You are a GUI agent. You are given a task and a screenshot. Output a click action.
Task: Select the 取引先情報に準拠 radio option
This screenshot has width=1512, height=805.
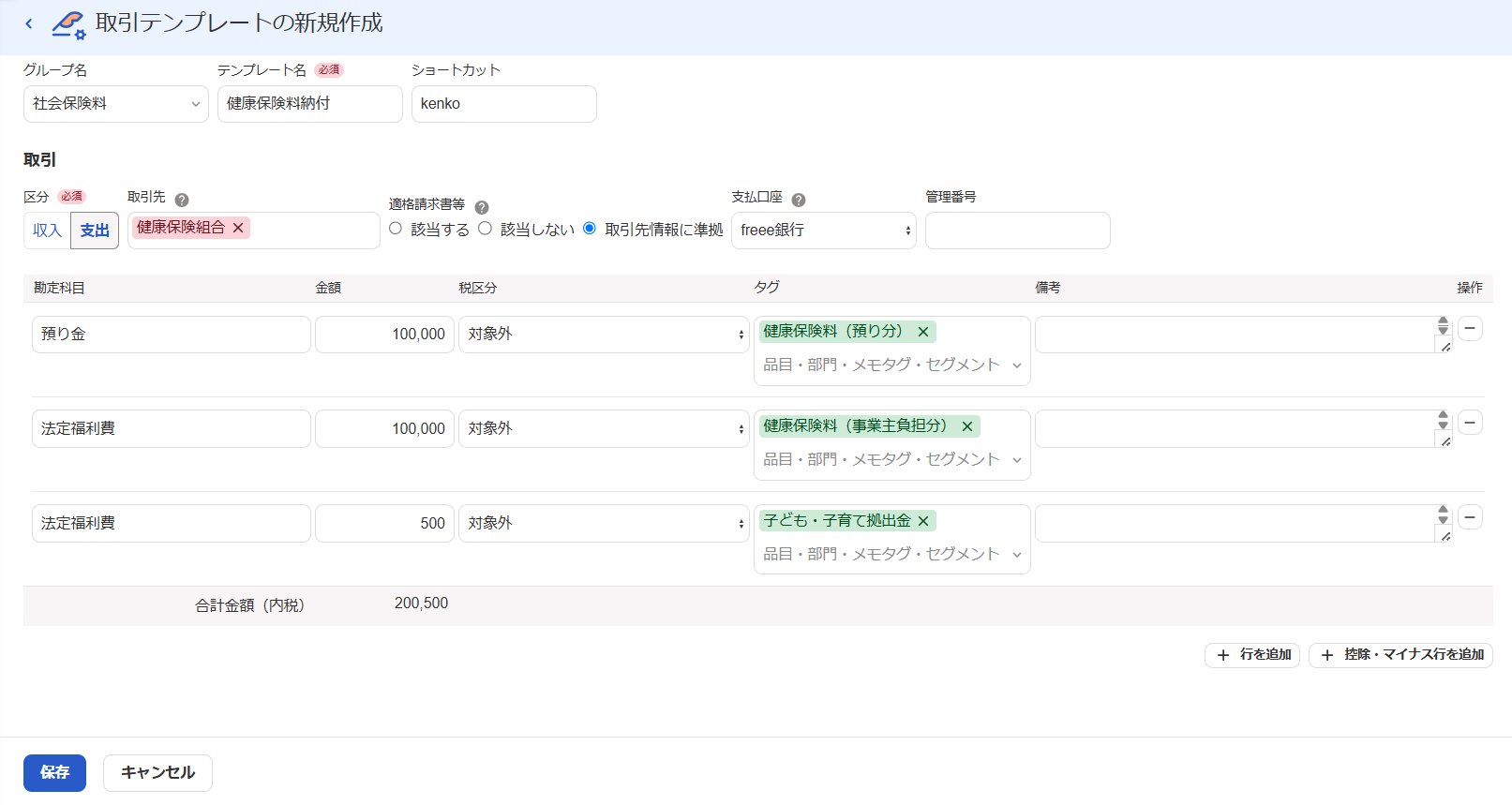pos(590,229)
